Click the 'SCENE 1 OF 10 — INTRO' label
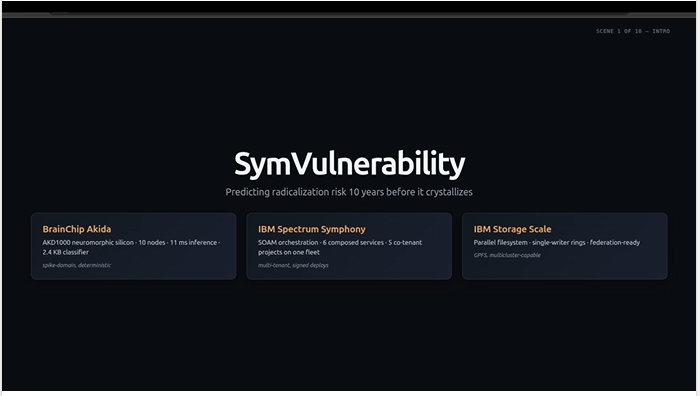The width and height of the screenshot is (700, 396). (633, 31)
